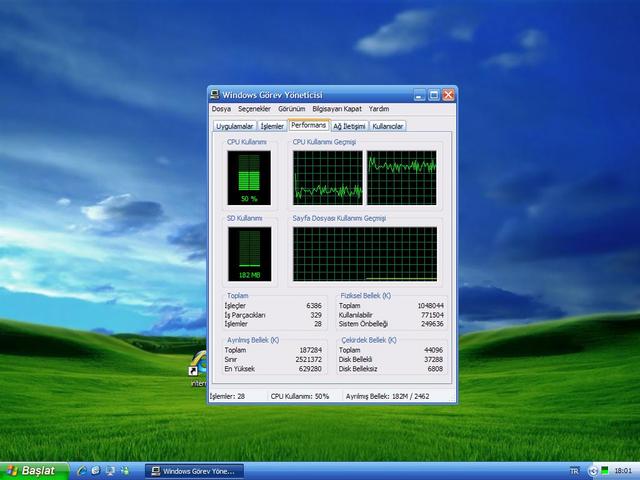The height and width of the screenshot is (480, 640).
Task: Switch to the Kullanıcılar tab
Action: 388,127
